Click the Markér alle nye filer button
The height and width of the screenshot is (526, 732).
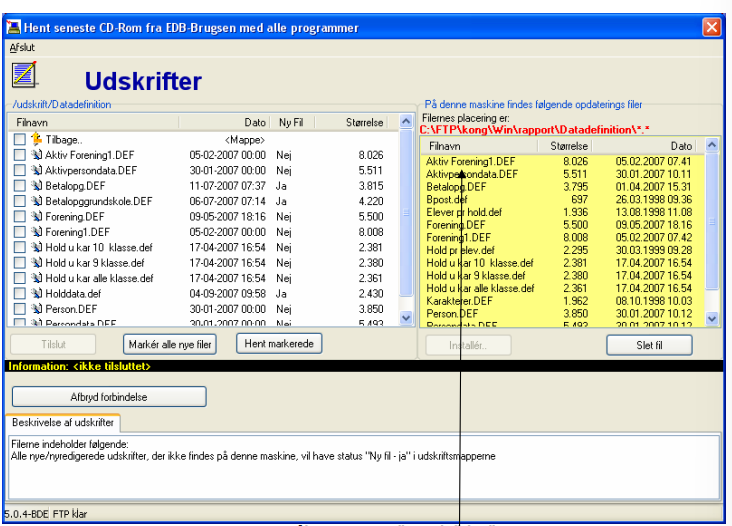tap(170, 344)
